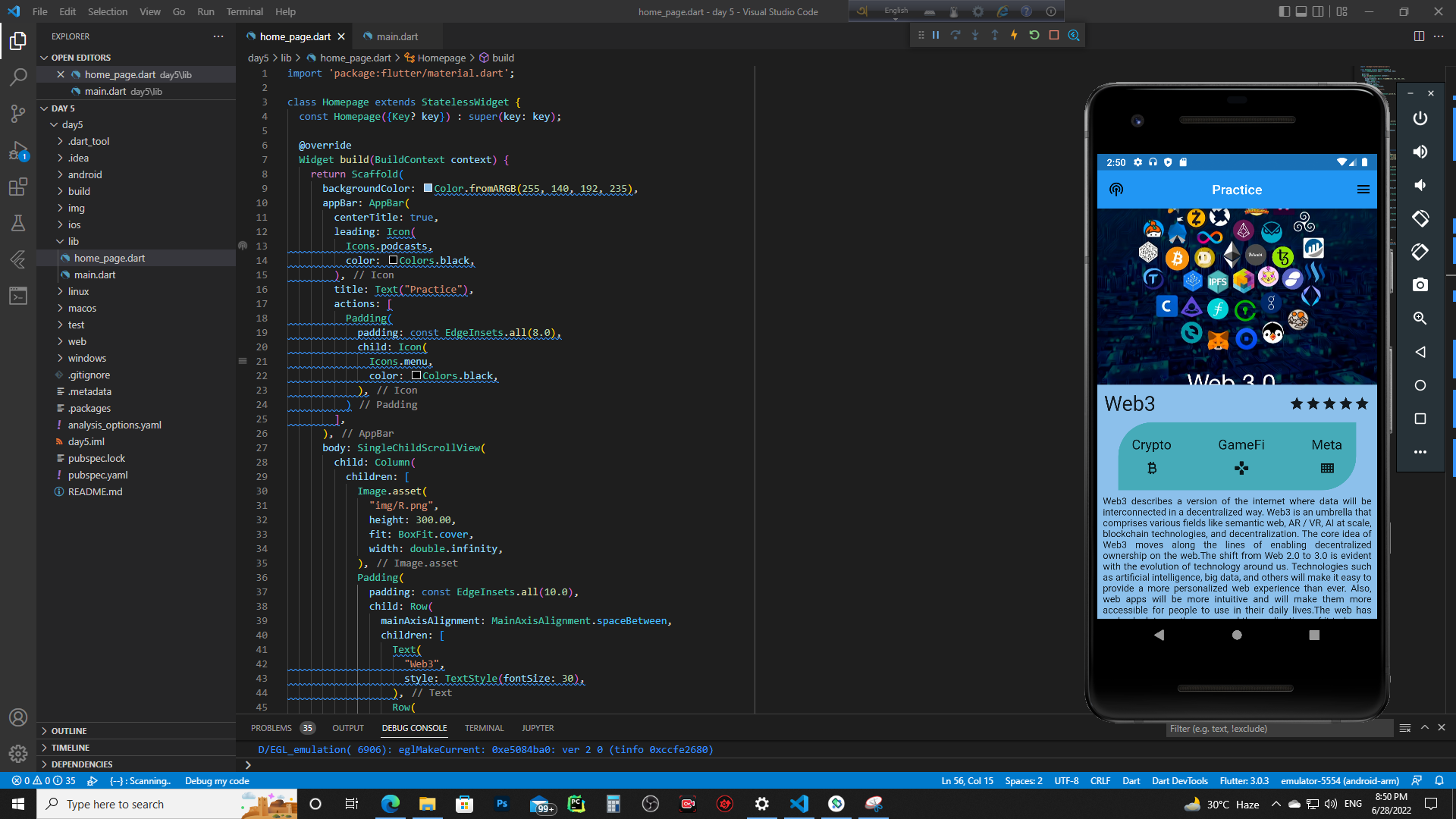1456x819 pixels.
Task: Expand the android folder in Explorer
Action: pos(83,174)
